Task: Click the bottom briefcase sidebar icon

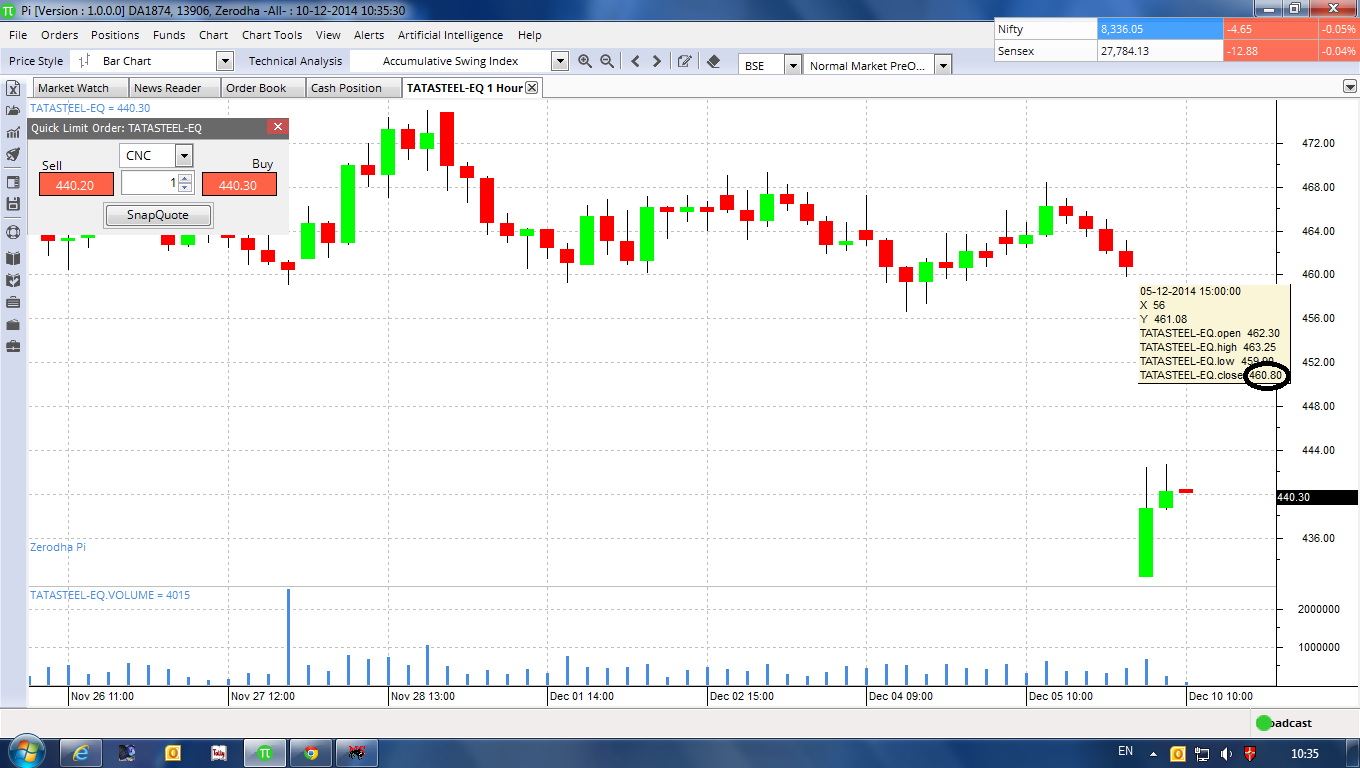Action: (x=13, y=346)
